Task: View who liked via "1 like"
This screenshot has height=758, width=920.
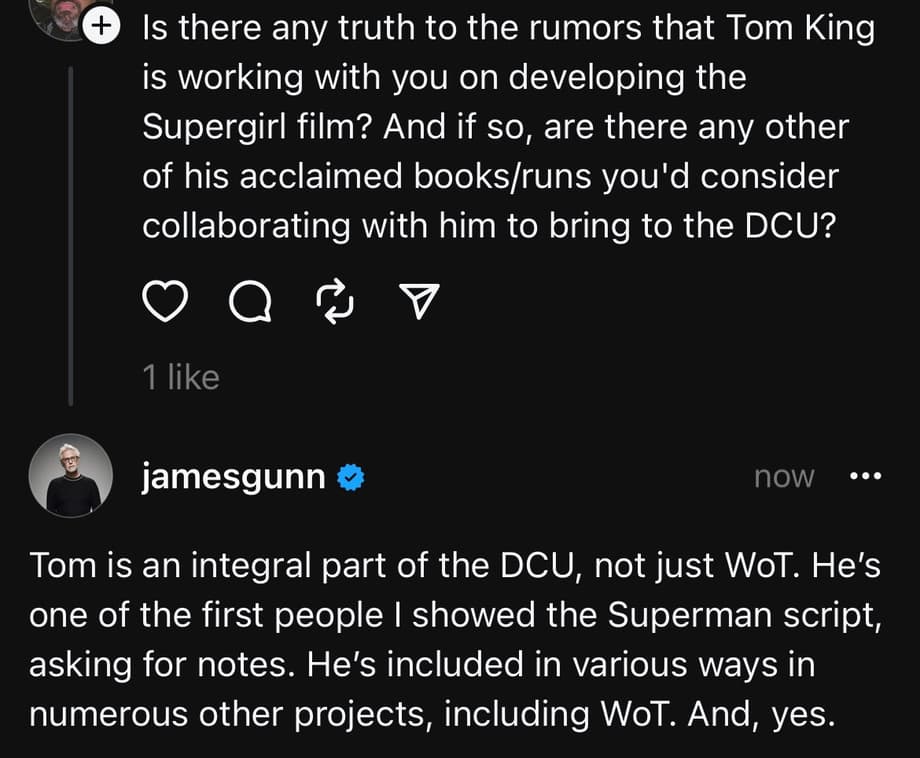Action: 181,377
